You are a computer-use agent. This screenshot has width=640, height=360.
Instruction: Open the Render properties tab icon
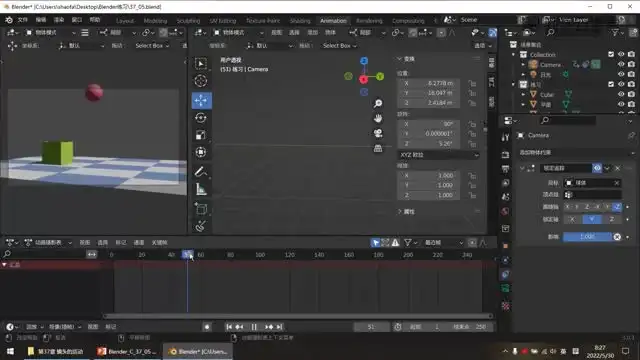pos(505,155)
